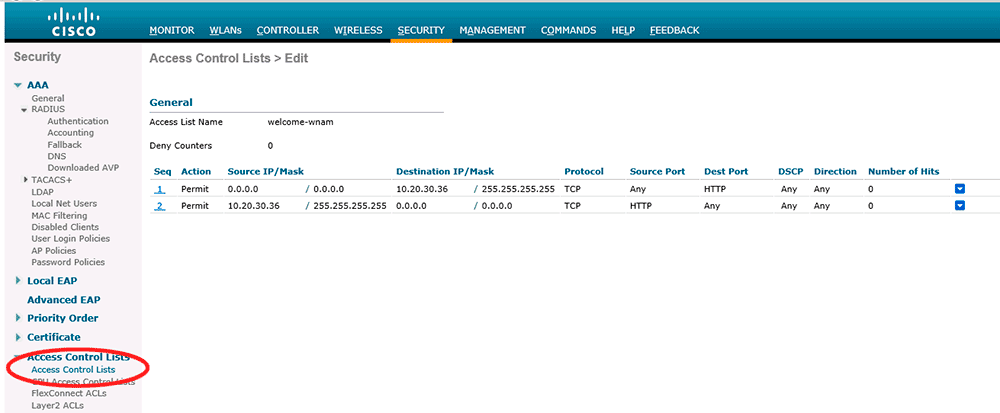
Task: Select Access Control Lists sidebar link
Action: [73, 370]
